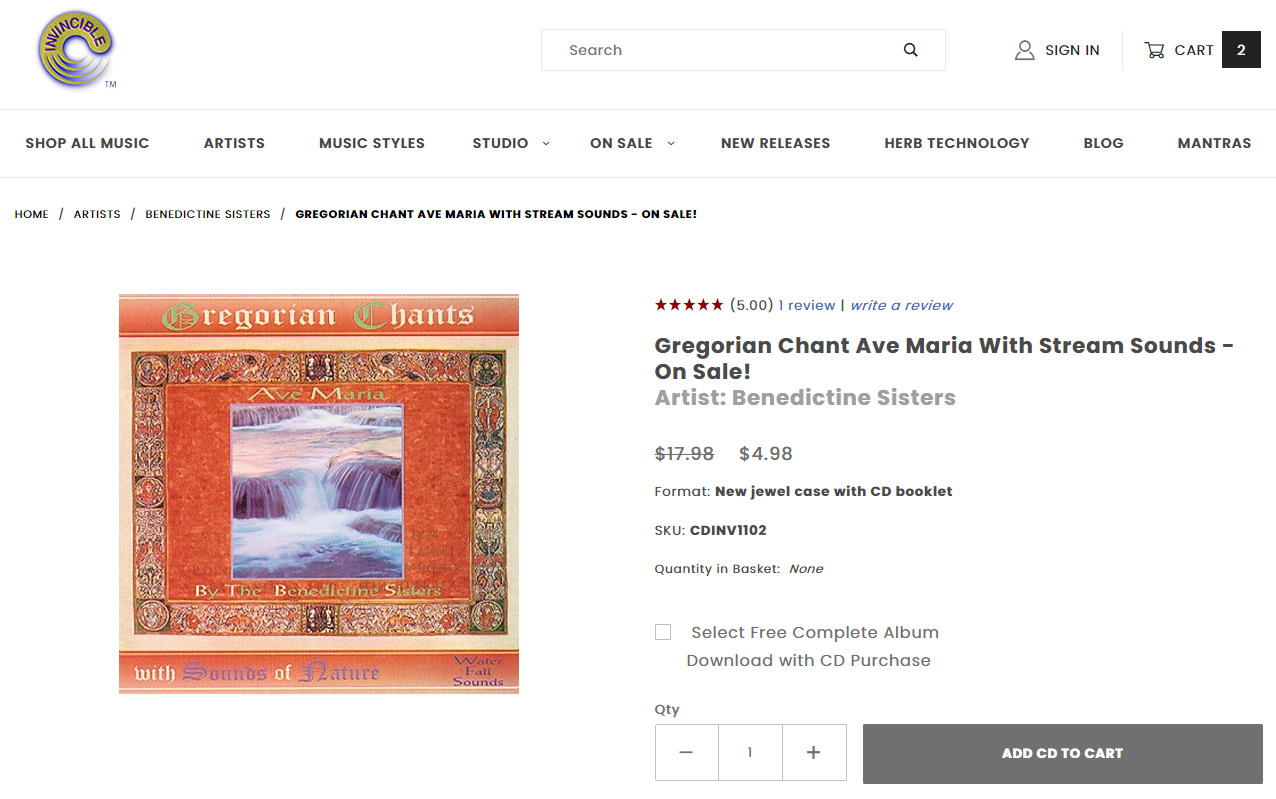This screenshot has height=799, width=1276.
Task: Go to the Mantras menu item
Action: coord(1214,143)
